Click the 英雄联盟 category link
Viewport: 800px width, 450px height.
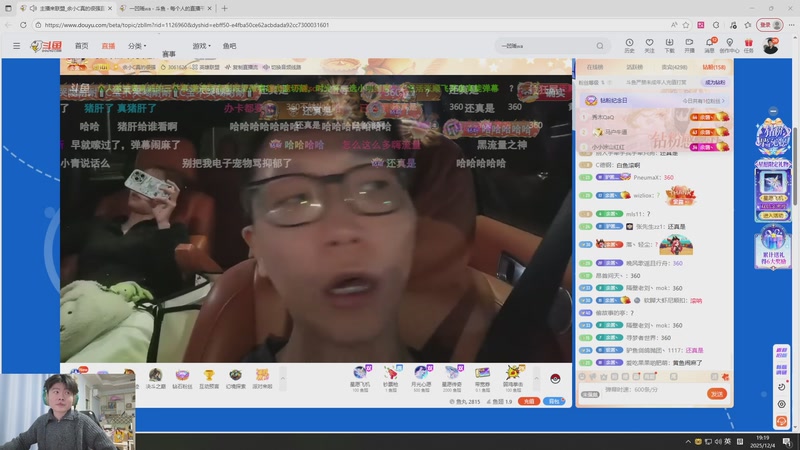pos(206,67)
